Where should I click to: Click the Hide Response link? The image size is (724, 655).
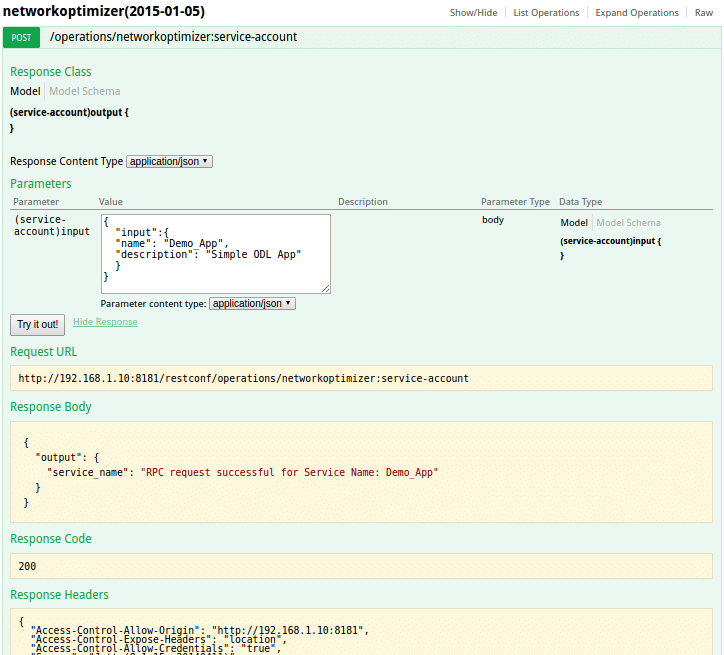pyautogui.click(x=105, y=322)
